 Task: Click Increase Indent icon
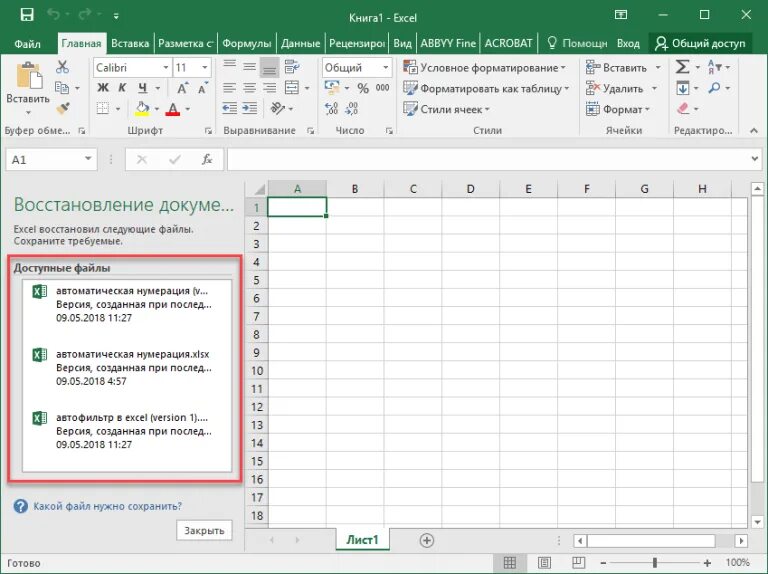tap(250, 108)
